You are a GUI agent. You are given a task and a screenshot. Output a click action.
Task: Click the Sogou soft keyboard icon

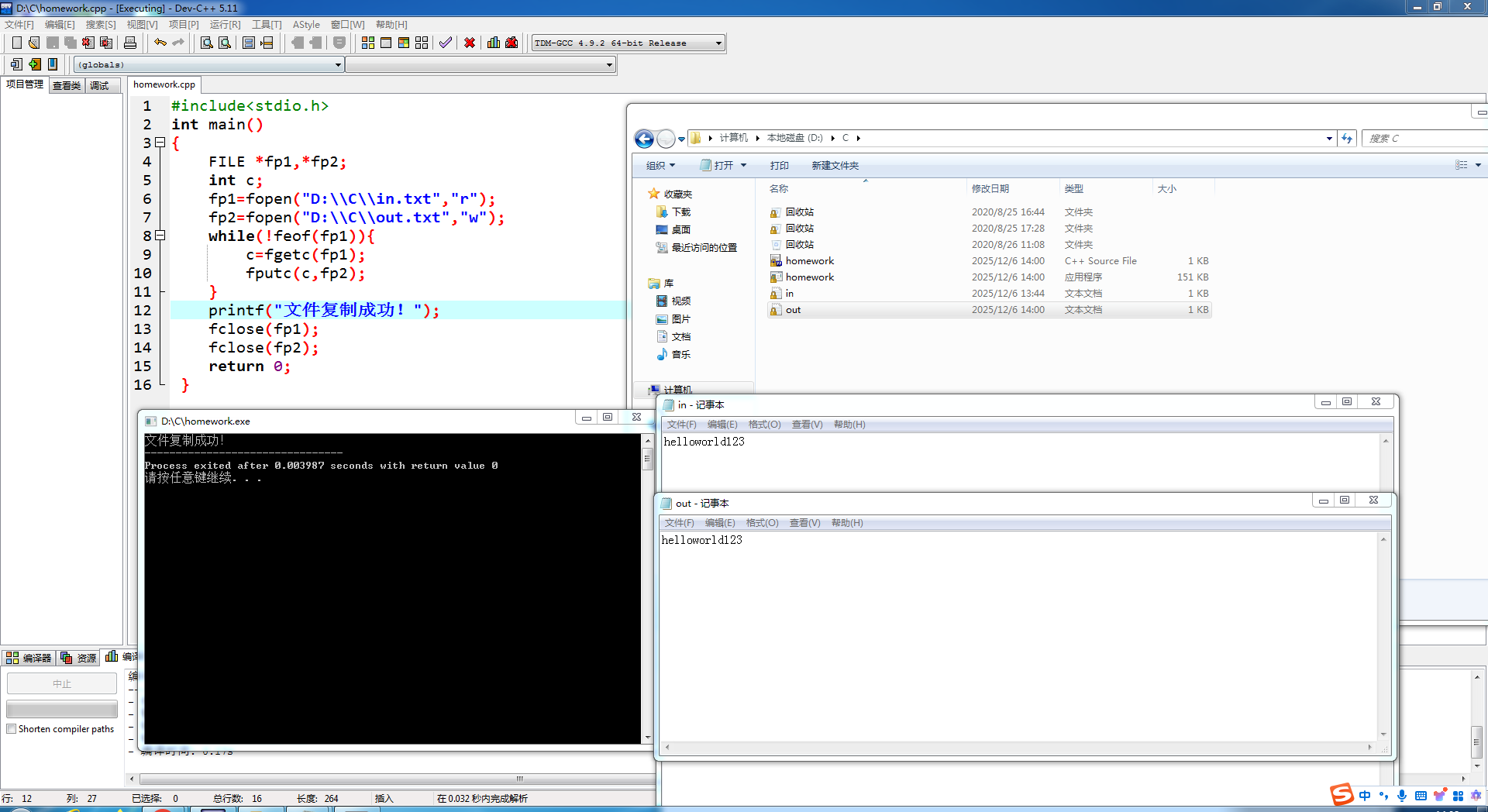tap(1421, 796)
